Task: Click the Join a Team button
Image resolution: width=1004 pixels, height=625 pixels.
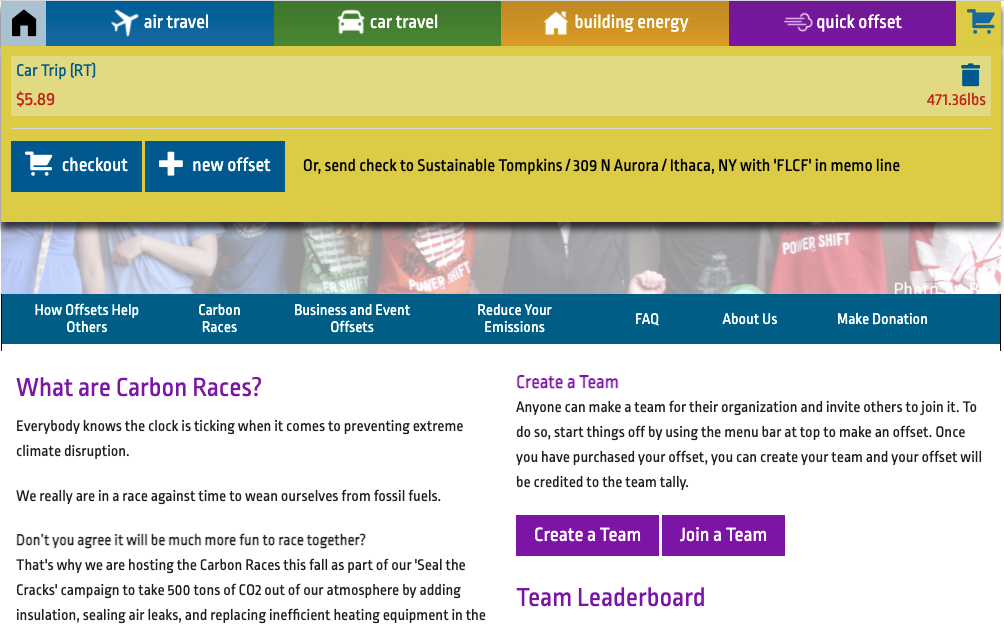Action: (723, 535)
